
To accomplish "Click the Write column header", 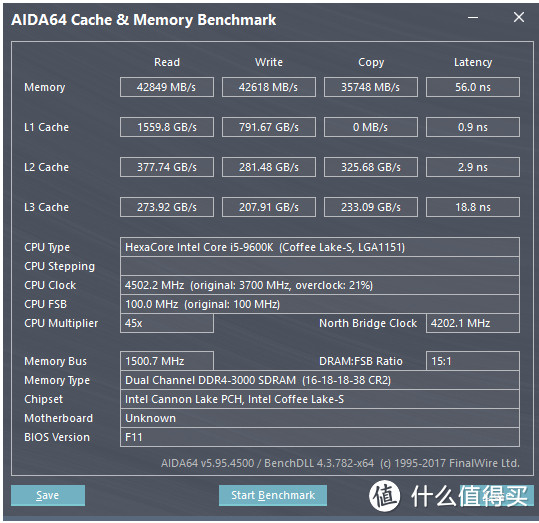I will click(x=269, y=62).
